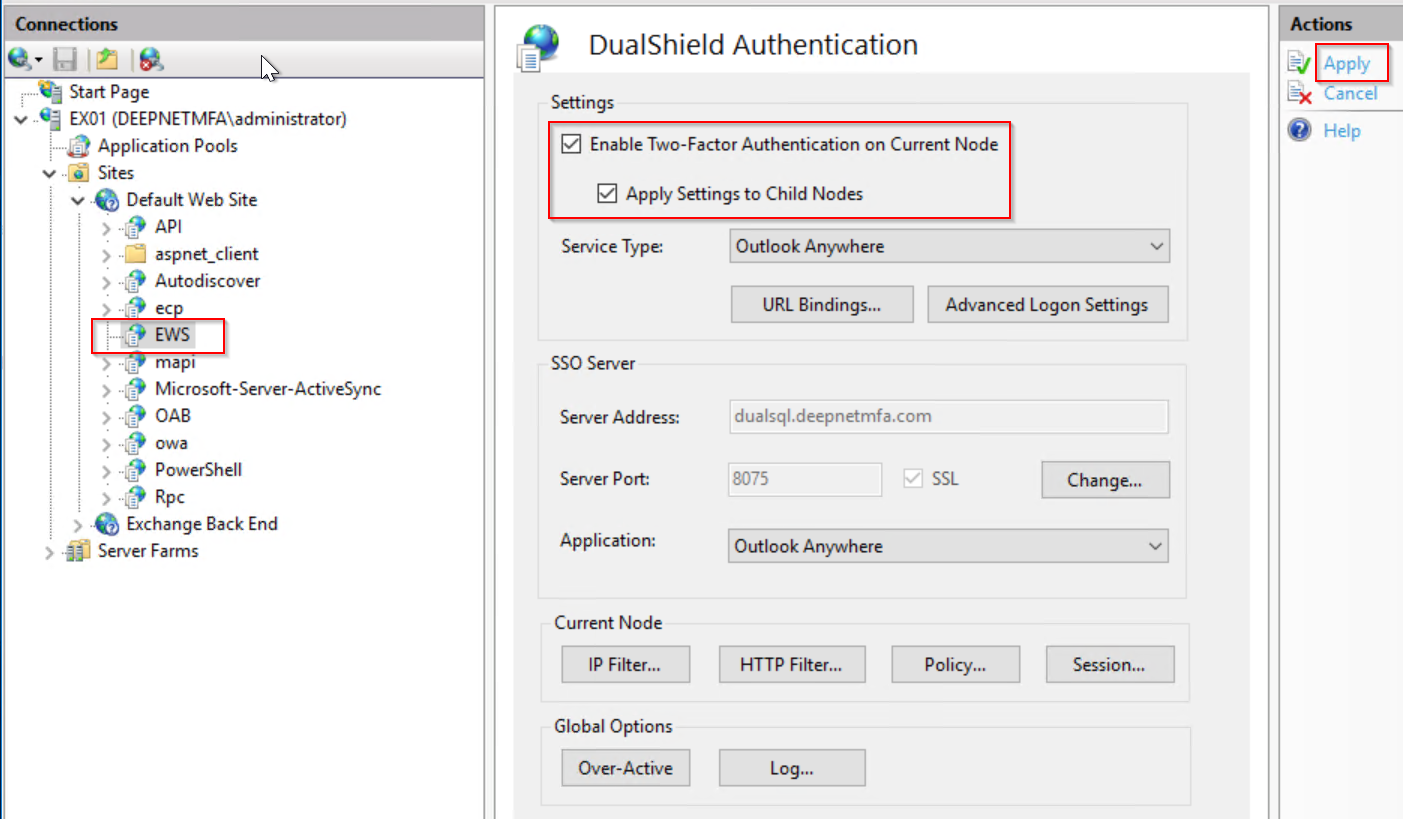Click the Server Port field
The width and height of the screenshot is (1403, 819).
(x=806, y=479)
